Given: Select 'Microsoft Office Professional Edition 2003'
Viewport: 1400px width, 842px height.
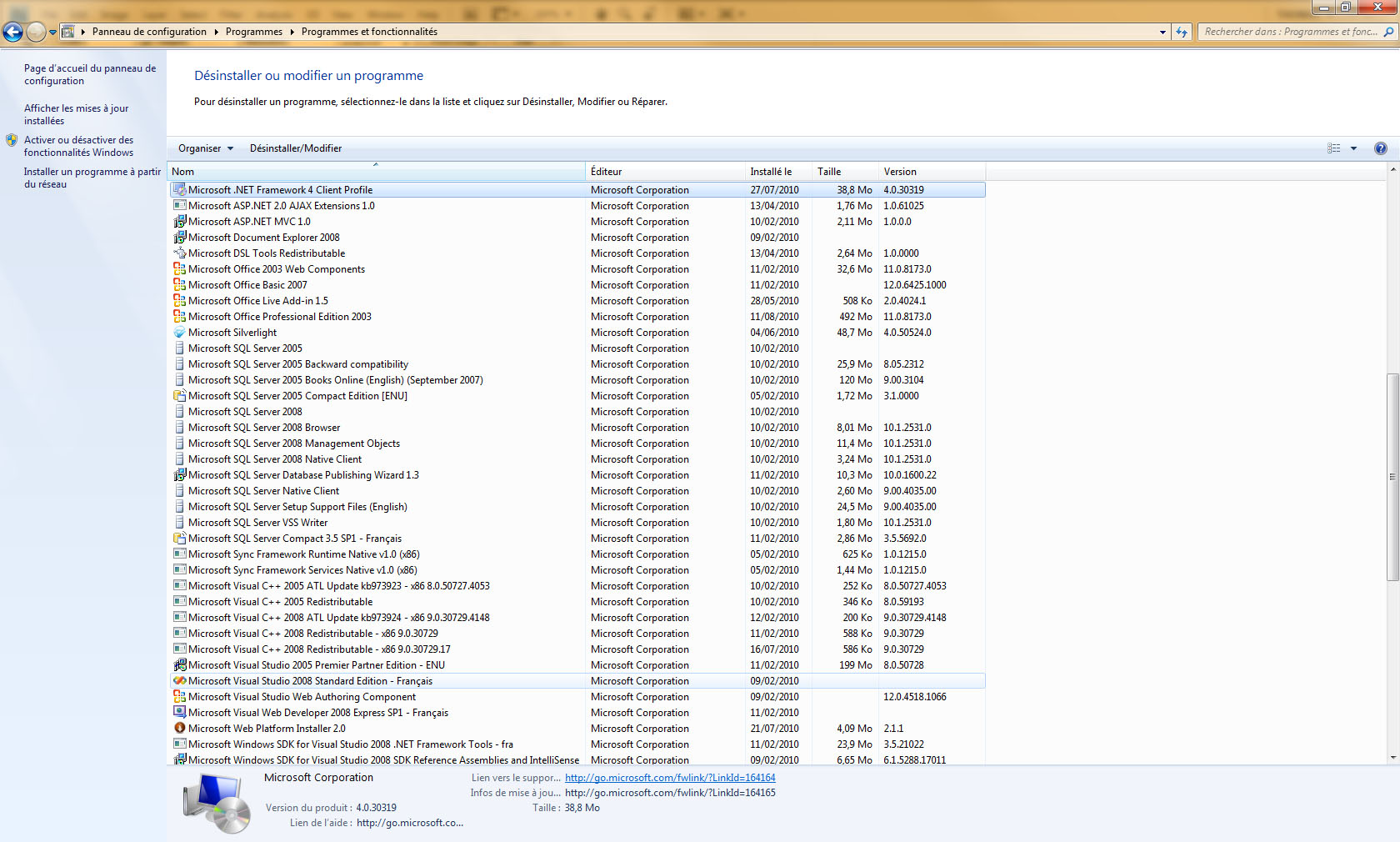Looking at the screenshot, I should pyautogui.click(x=577, y=317).
